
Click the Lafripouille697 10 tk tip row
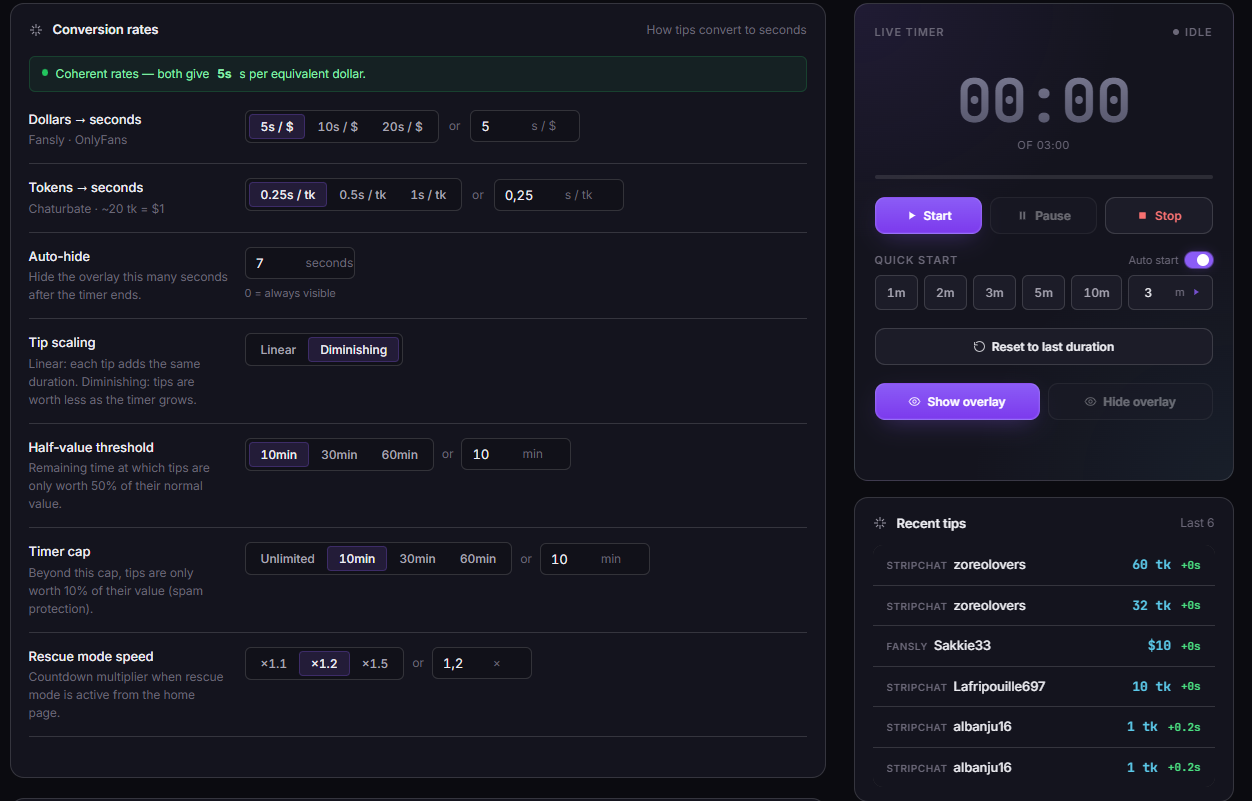point(1044,687)
